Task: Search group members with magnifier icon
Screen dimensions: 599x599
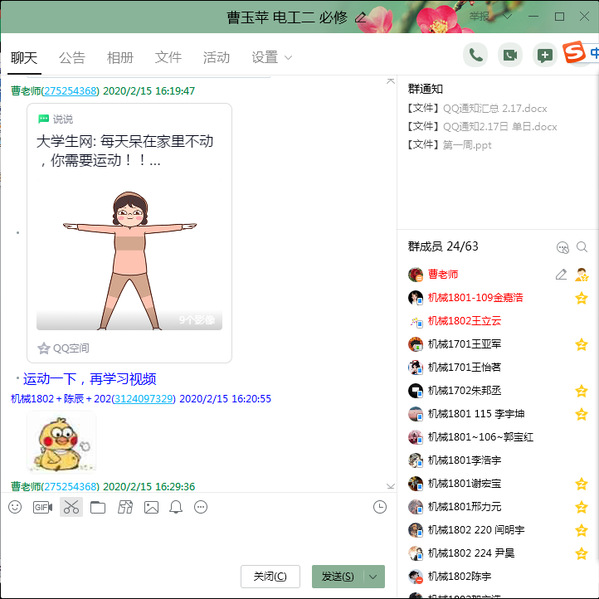Action: click(x=582, y=247)
